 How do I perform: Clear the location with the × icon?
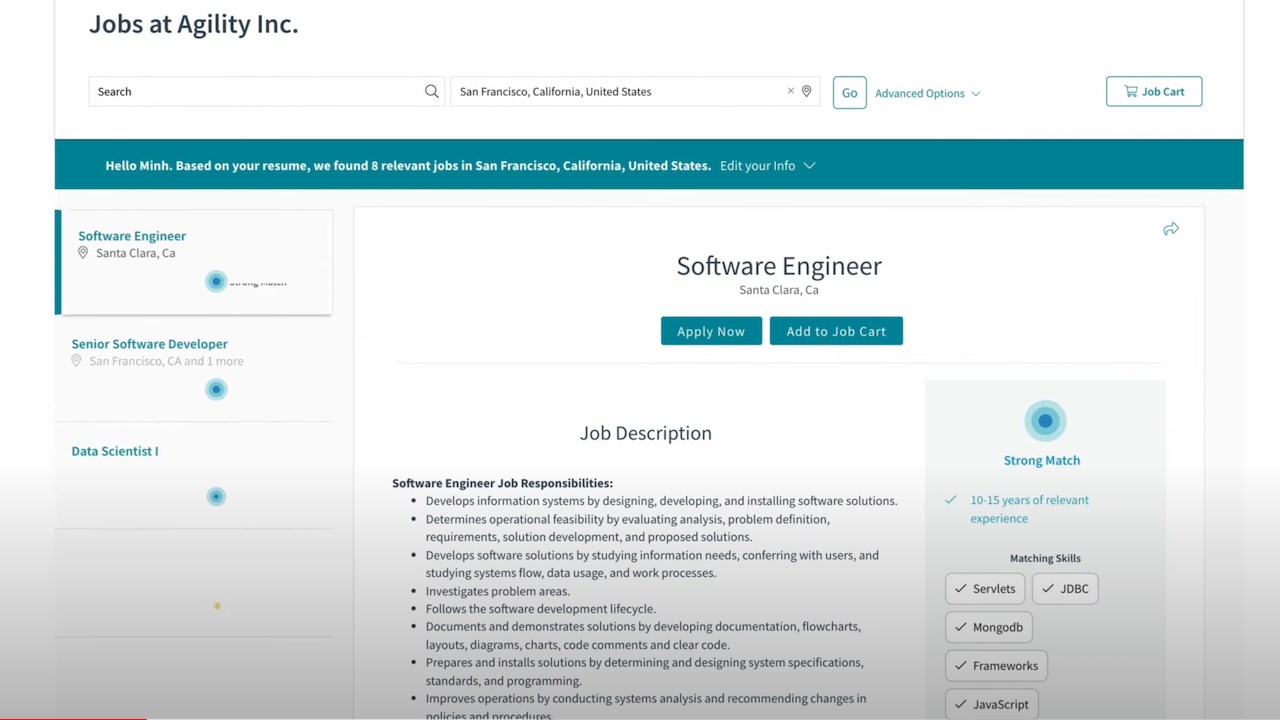click(790, 91)
